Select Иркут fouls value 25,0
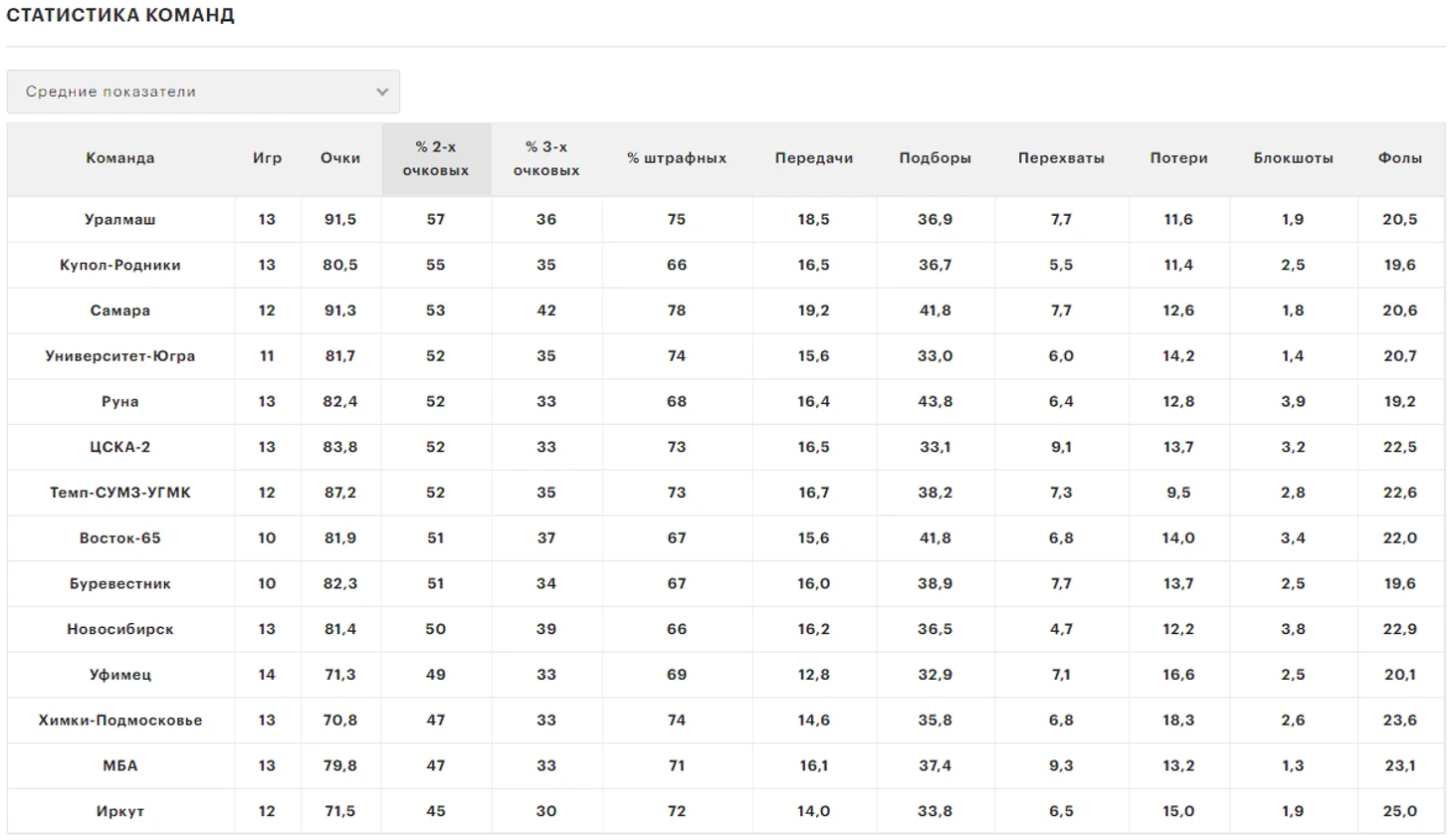This screenshot has height=840, width=1453. (1400, 812)
